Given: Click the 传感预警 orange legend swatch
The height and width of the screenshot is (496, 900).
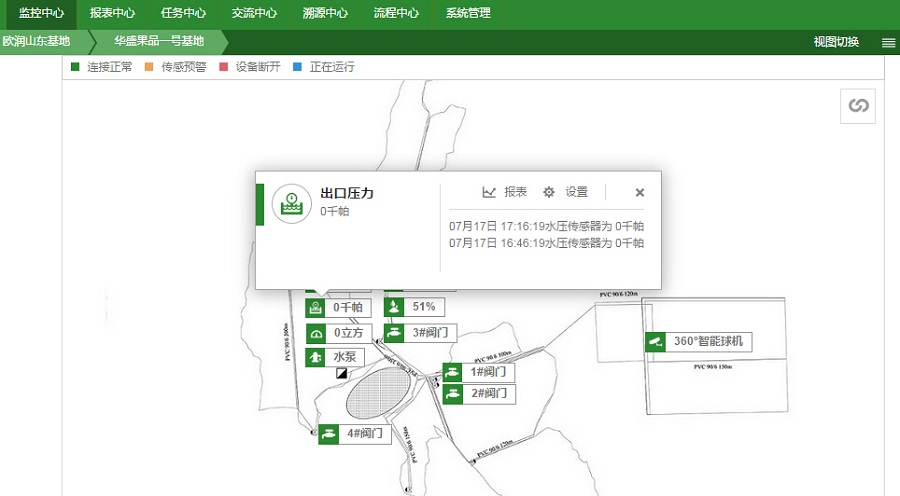Looking at the screenshot, I should (x=150, y=67).
